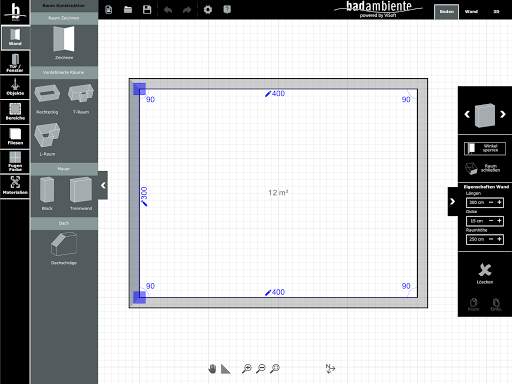Image resolution: width=512 pixels, height=384 pixels.
Task: Click the bottom-right 90 angle label
Action: (x=406, y=286)
